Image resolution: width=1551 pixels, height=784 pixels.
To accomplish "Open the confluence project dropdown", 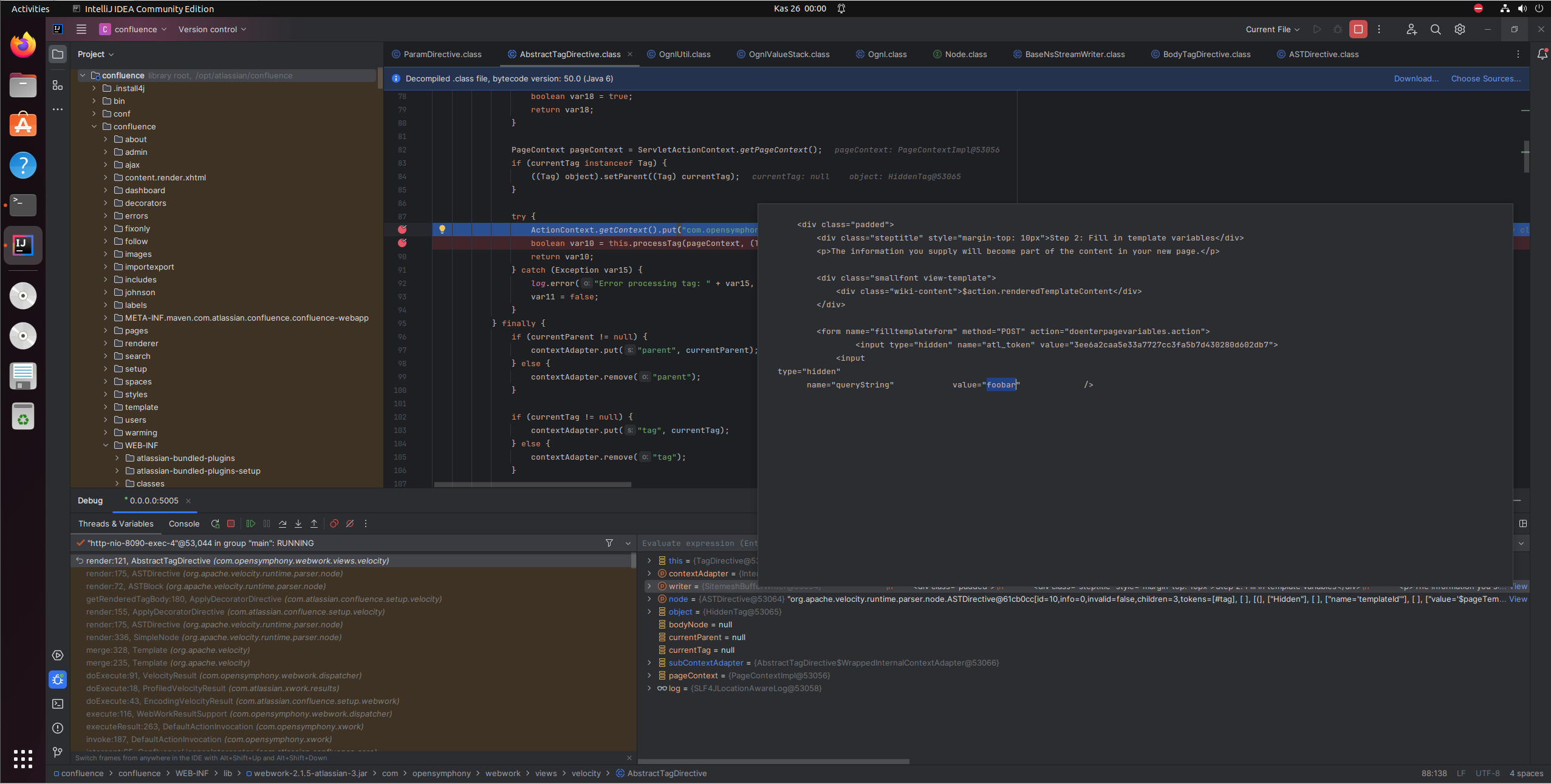I will point(134,29).
